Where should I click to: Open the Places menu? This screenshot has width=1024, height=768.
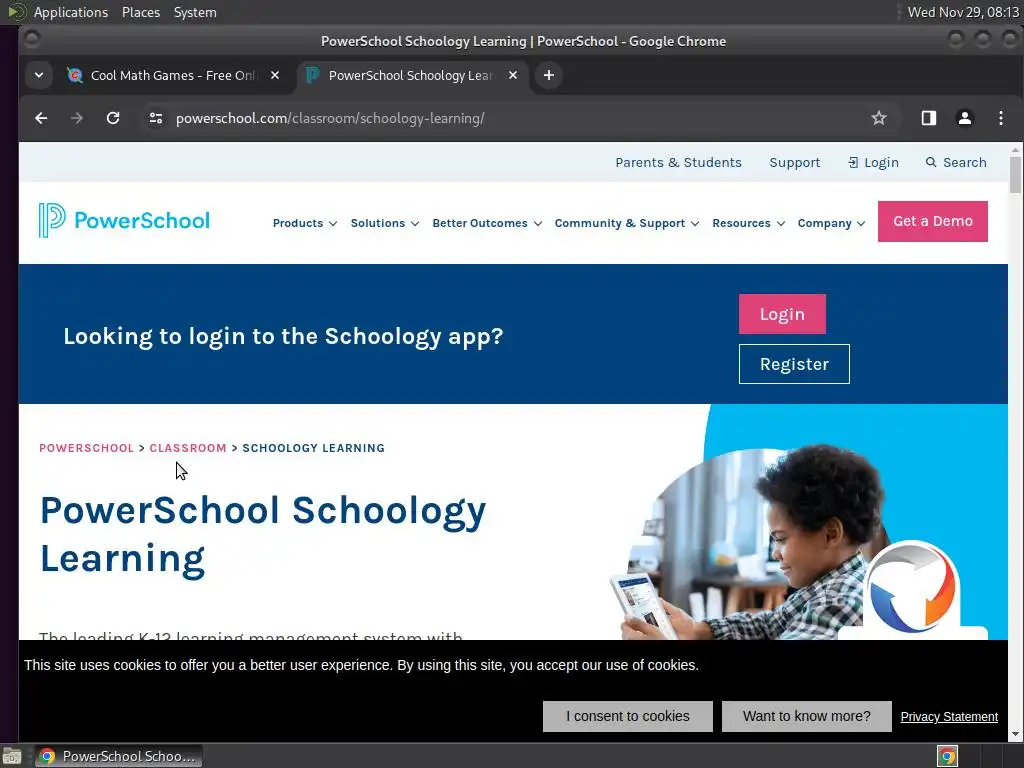pos(141,12)
